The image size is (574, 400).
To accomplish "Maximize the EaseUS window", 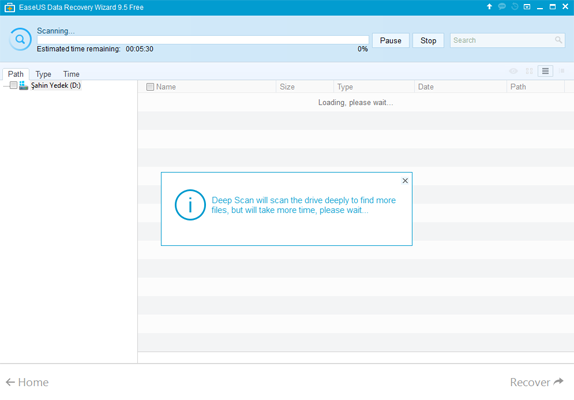I will click(552, 7).
